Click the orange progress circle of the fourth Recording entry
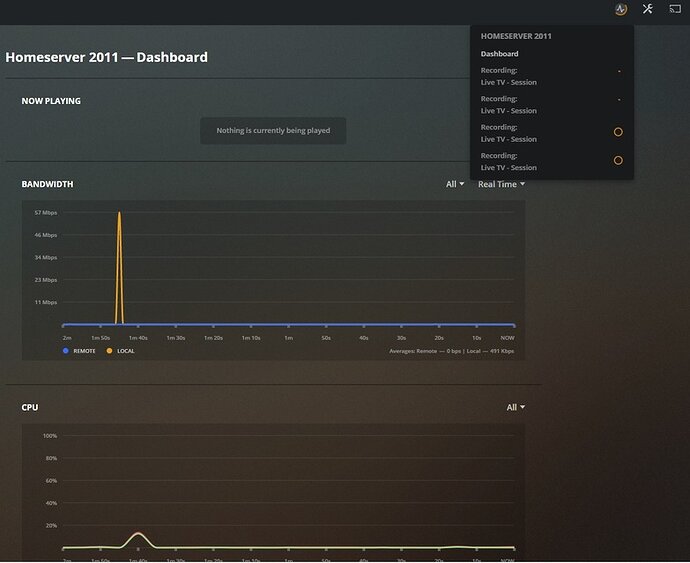Viewport: 690px width, 563px height. 618,160
